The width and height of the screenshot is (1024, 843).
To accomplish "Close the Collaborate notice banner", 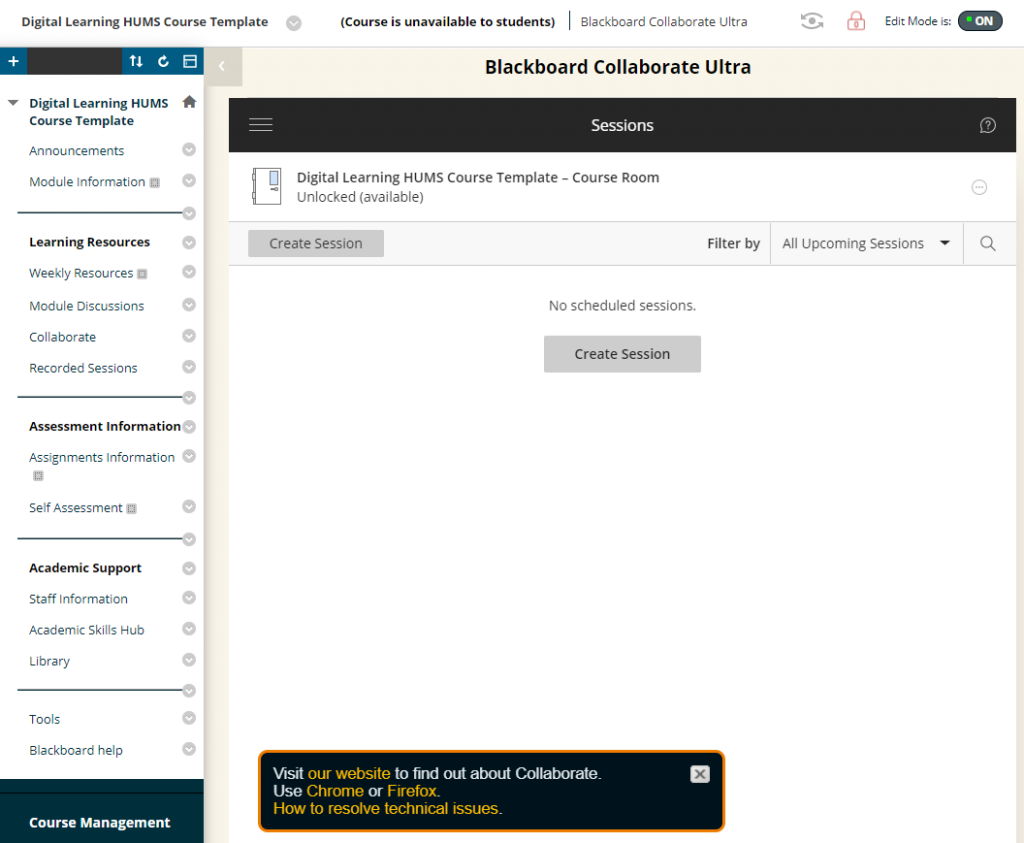I will (x=699, y=774).
